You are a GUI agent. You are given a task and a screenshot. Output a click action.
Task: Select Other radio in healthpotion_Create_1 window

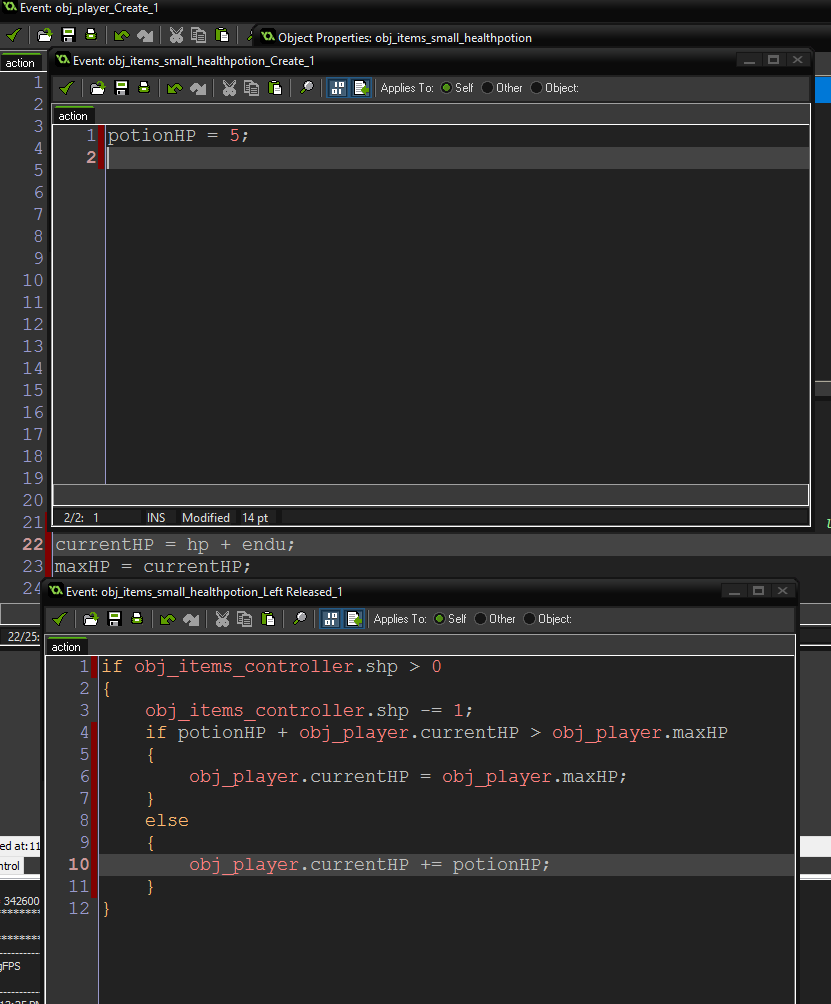click(x=487, y=88)
